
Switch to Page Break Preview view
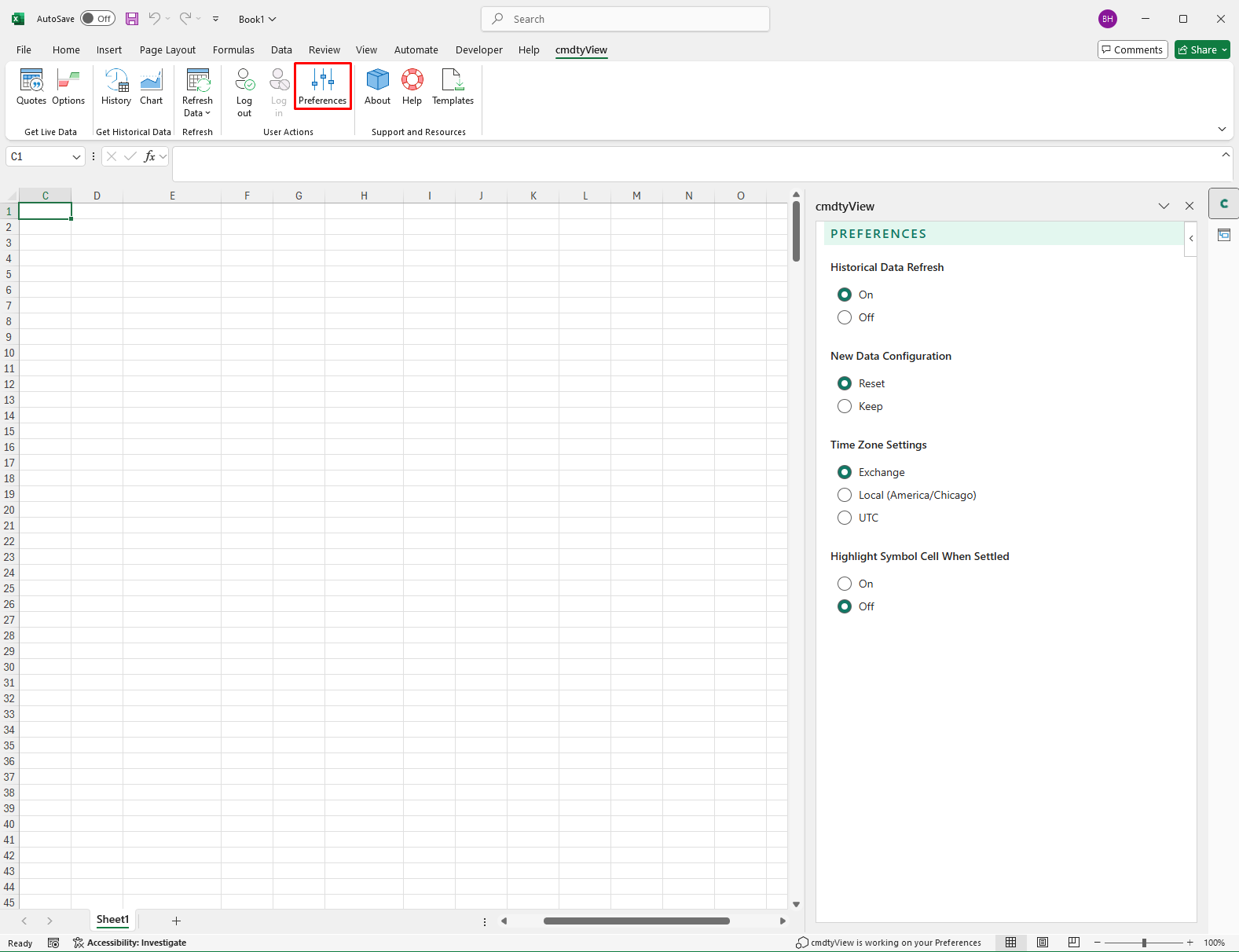tap(1074, 943)
